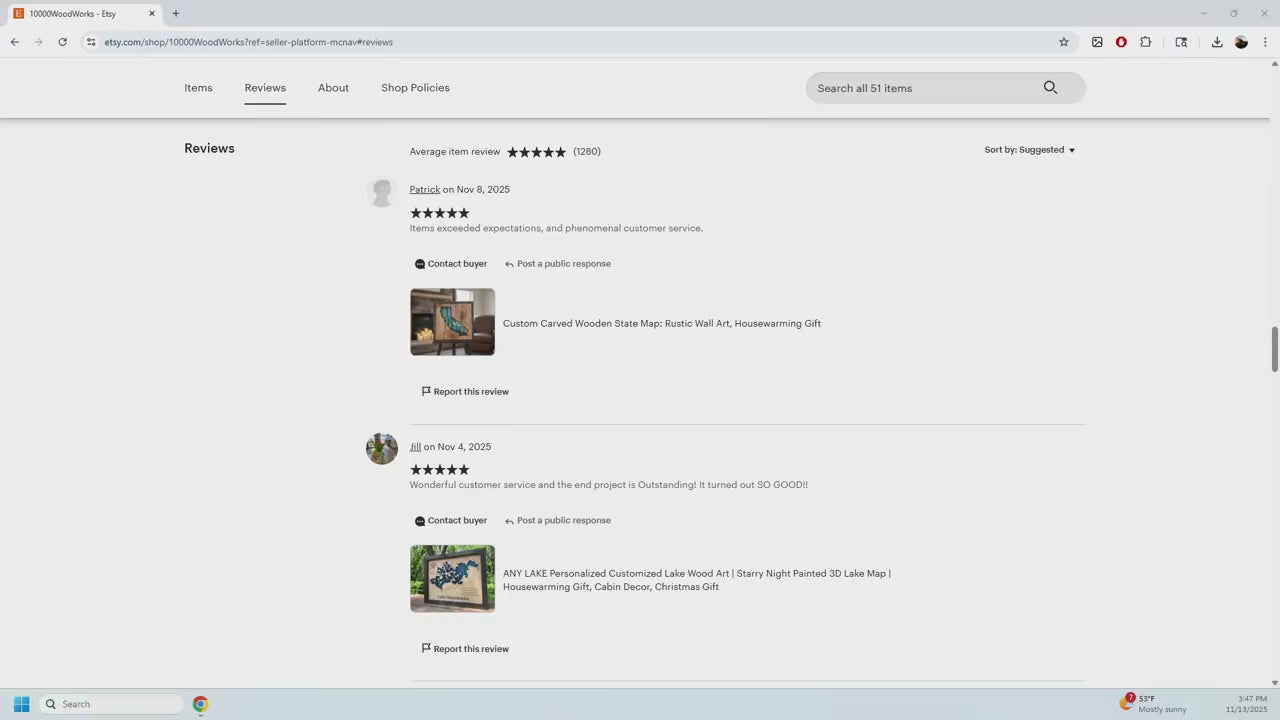Open a new browser tab
The height and width of the screenshot is (720, 1280).
pos(176,14)
